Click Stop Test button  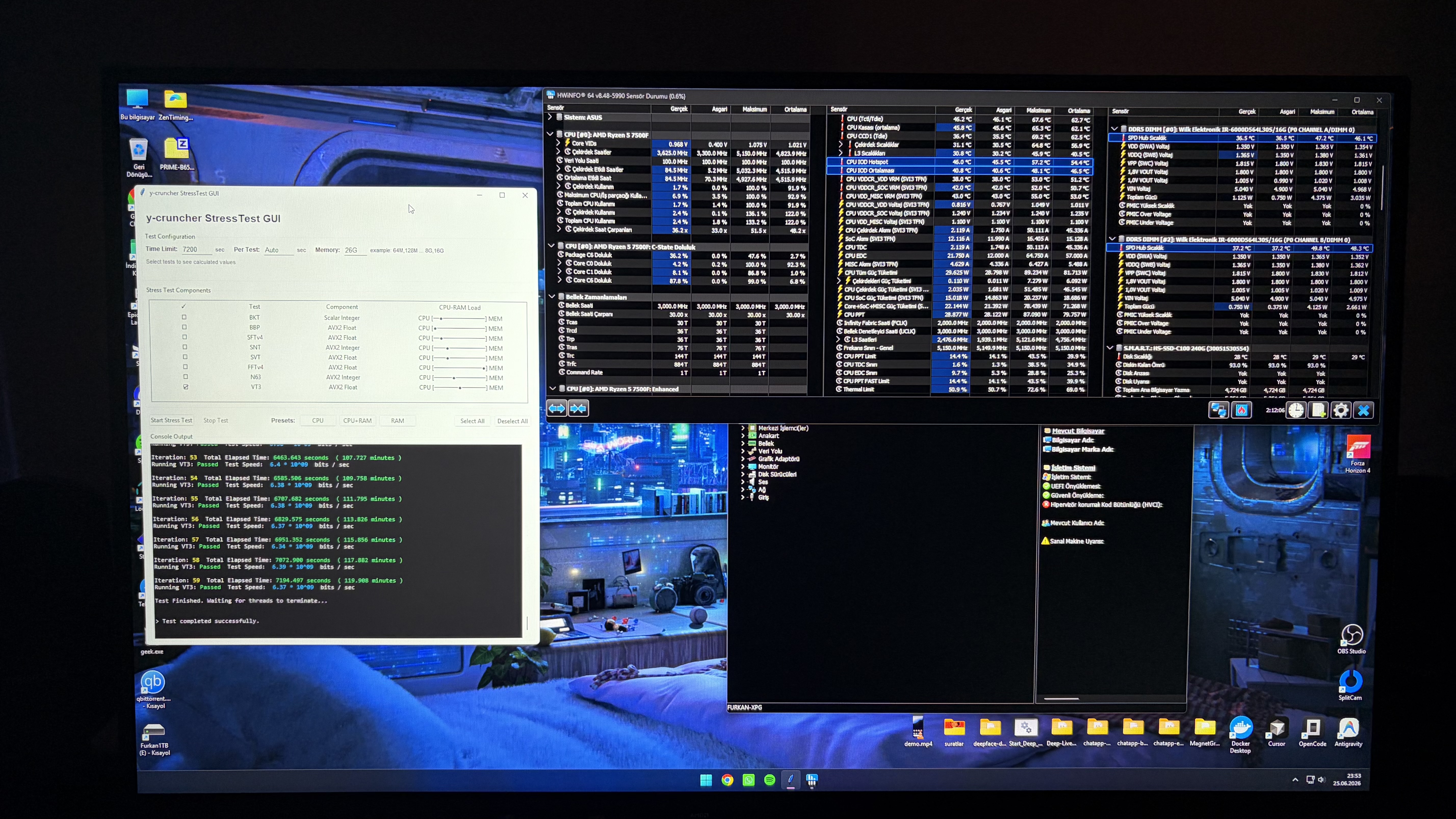[x=215, y=421]
